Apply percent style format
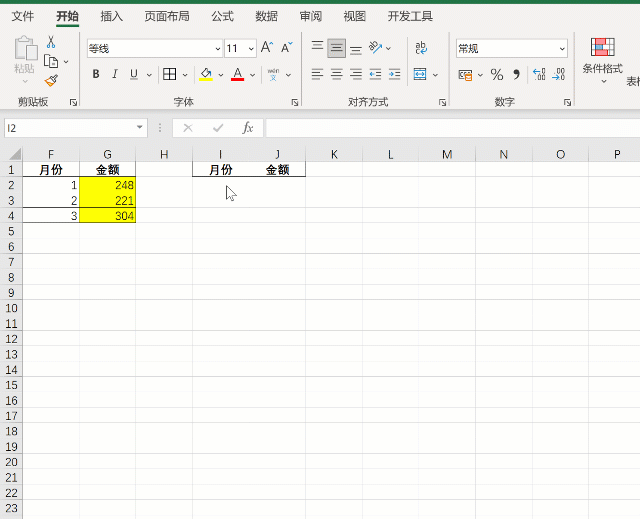This screenshot has width=640, height=519. tap(496, 75)
